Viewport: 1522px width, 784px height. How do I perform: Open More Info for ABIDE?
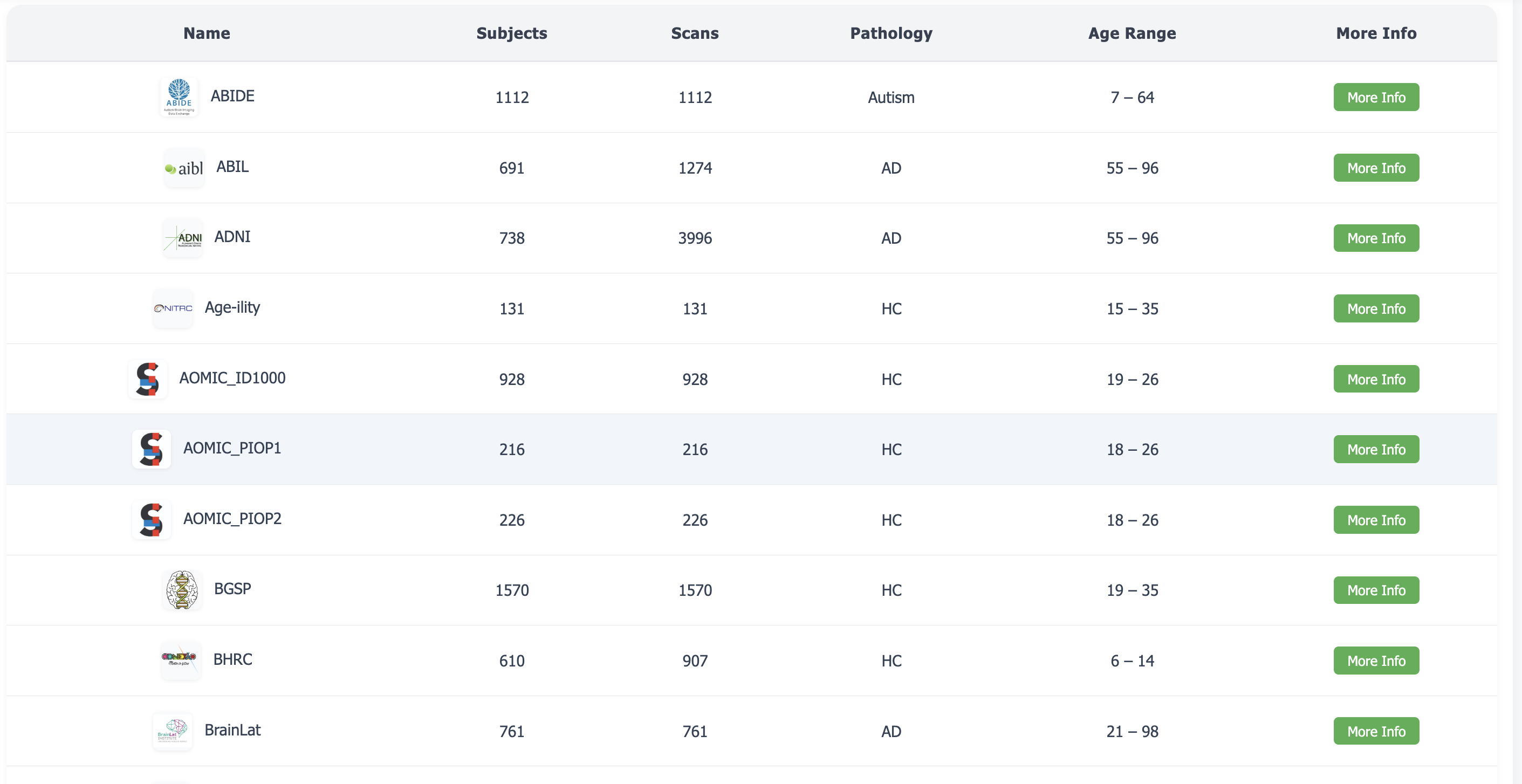coord(1376,97)
